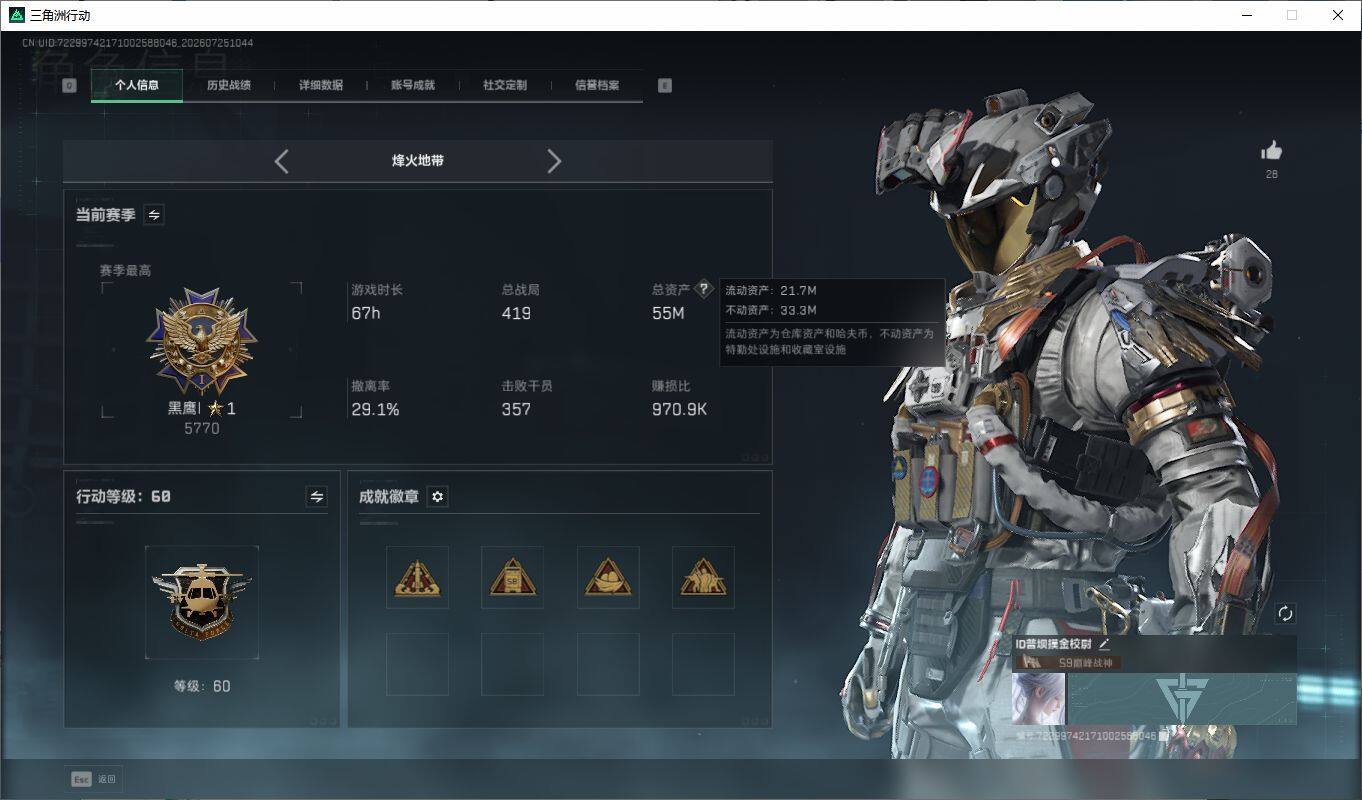Click the player avatar portrait
Viewport: 1362px width, 800px height.
(1038, 698)
